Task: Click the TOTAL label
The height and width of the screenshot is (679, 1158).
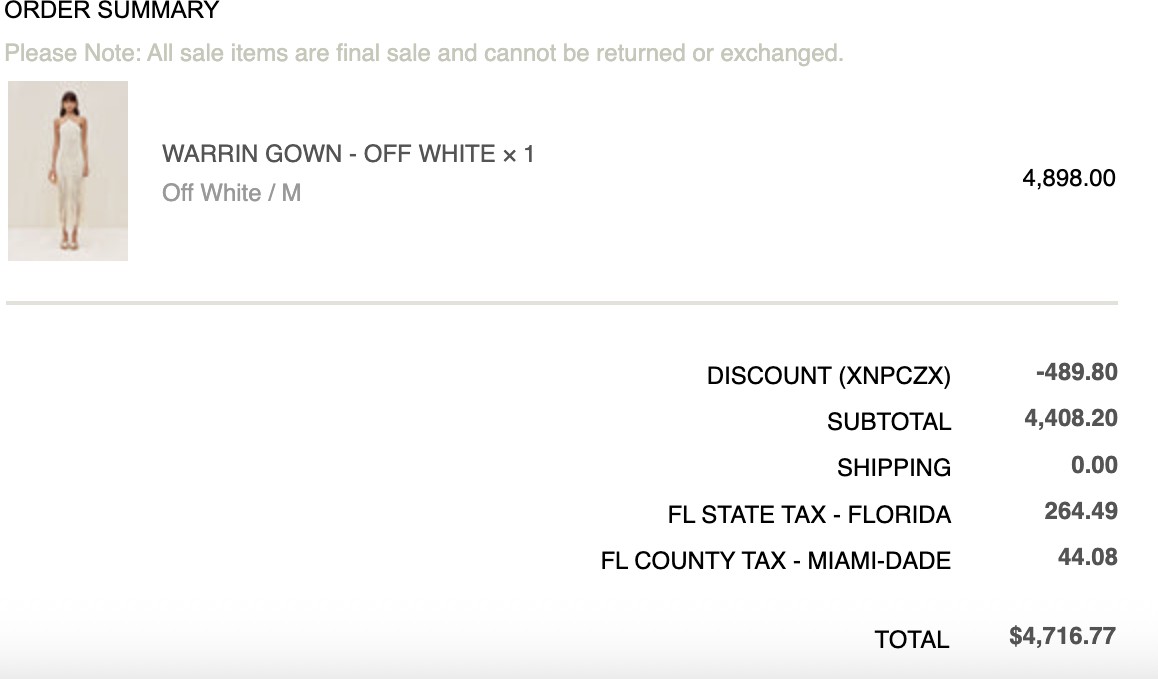Action: (x=911, y=640)
